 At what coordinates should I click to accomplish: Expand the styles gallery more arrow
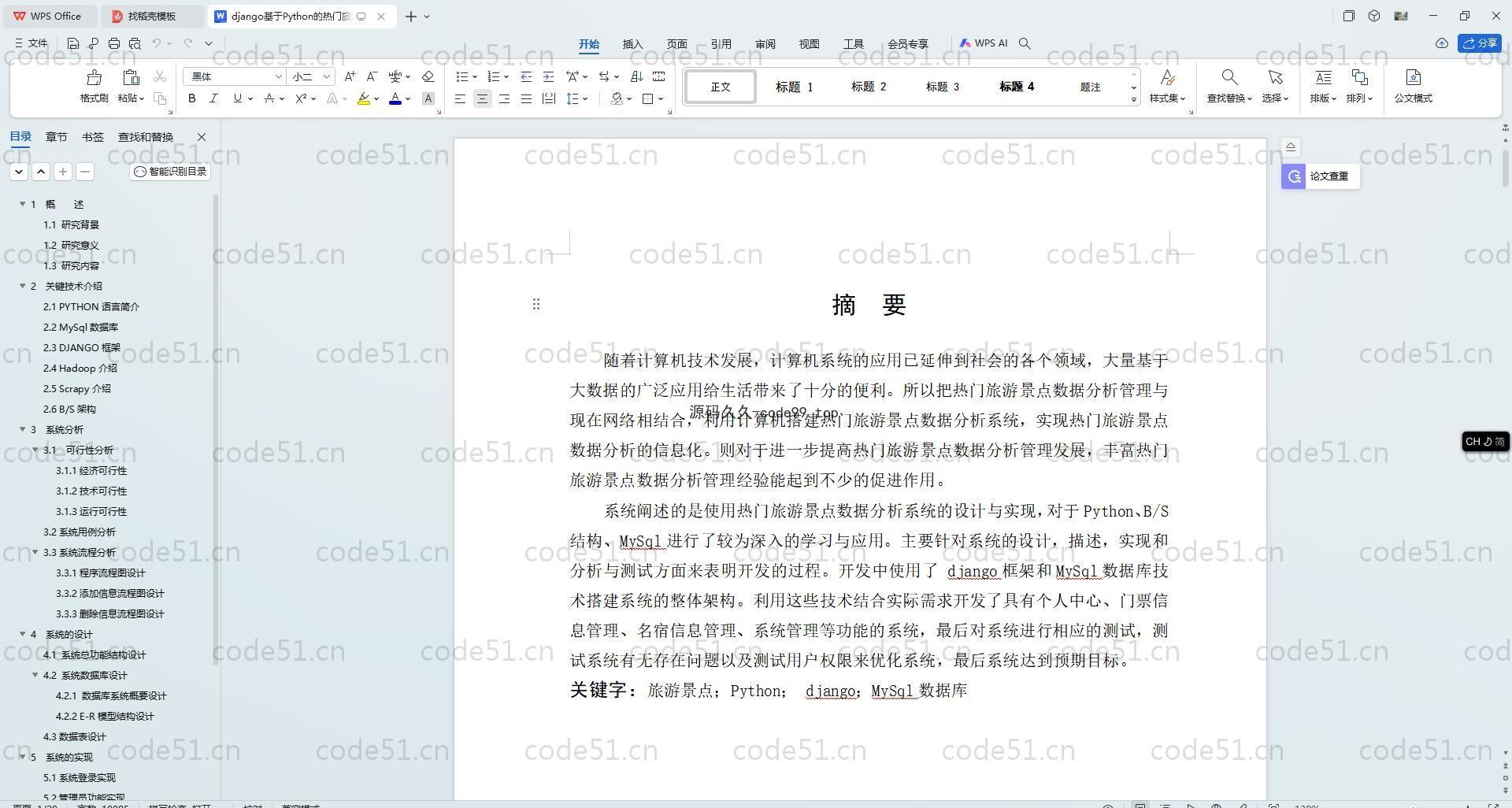1134,99
